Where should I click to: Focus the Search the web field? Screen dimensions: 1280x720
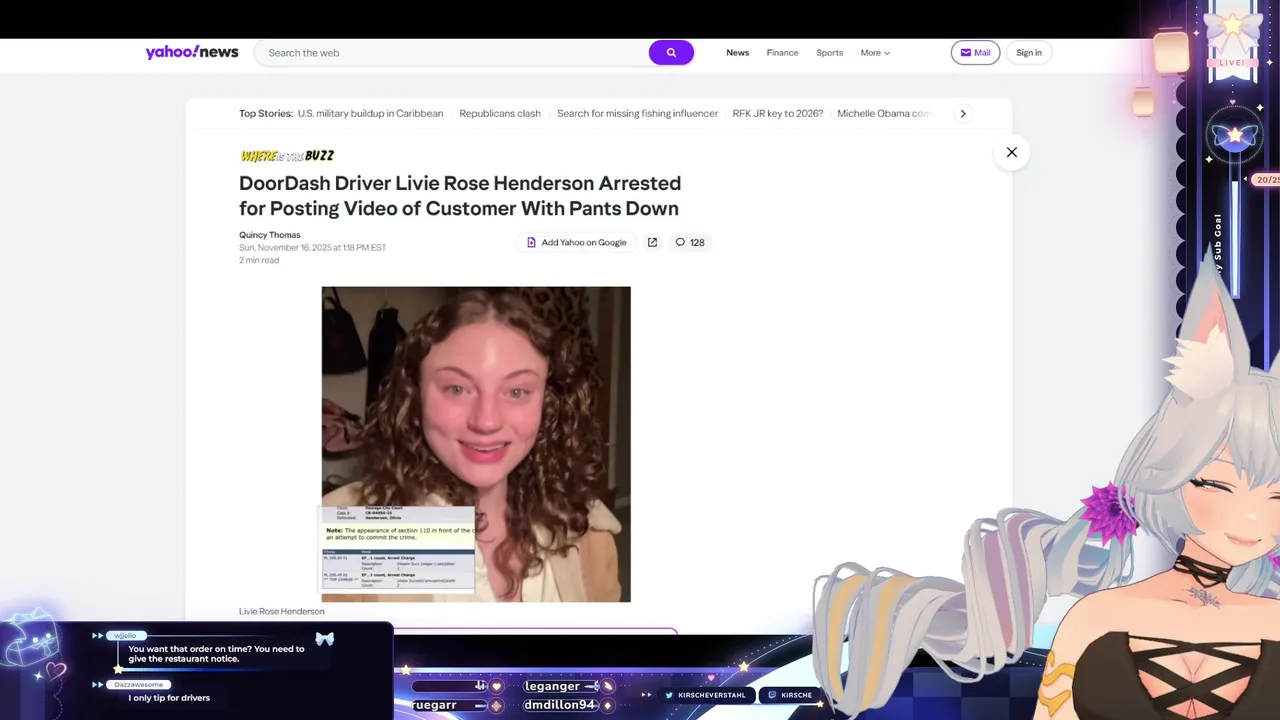[x=451, y=53]
